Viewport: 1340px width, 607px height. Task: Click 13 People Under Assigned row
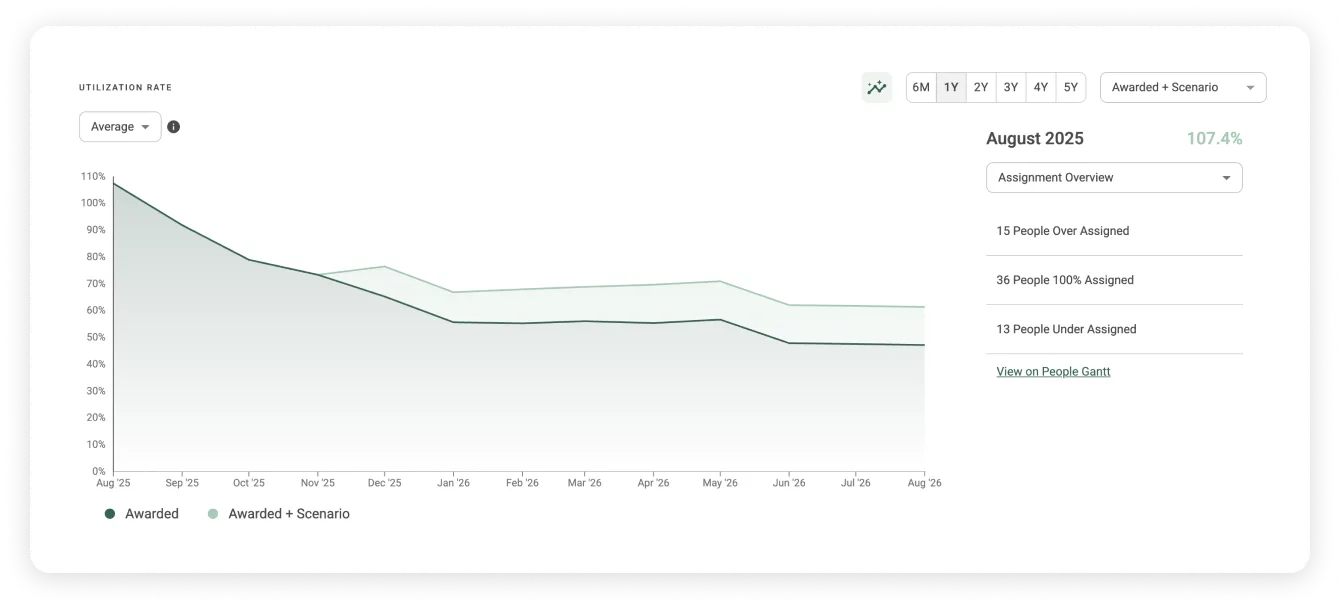tap(1066, 329)
